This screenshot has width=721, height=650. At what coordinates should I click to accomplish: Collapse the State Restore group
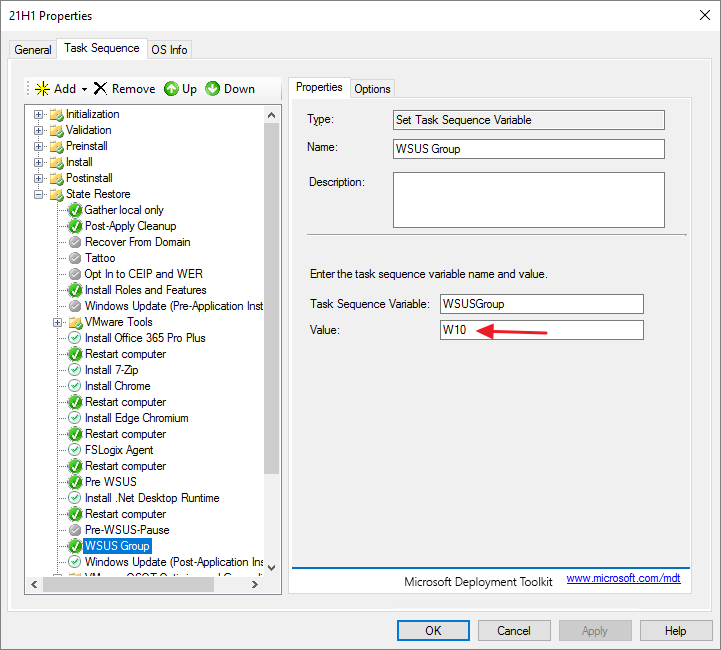click(x=39, y=194)
